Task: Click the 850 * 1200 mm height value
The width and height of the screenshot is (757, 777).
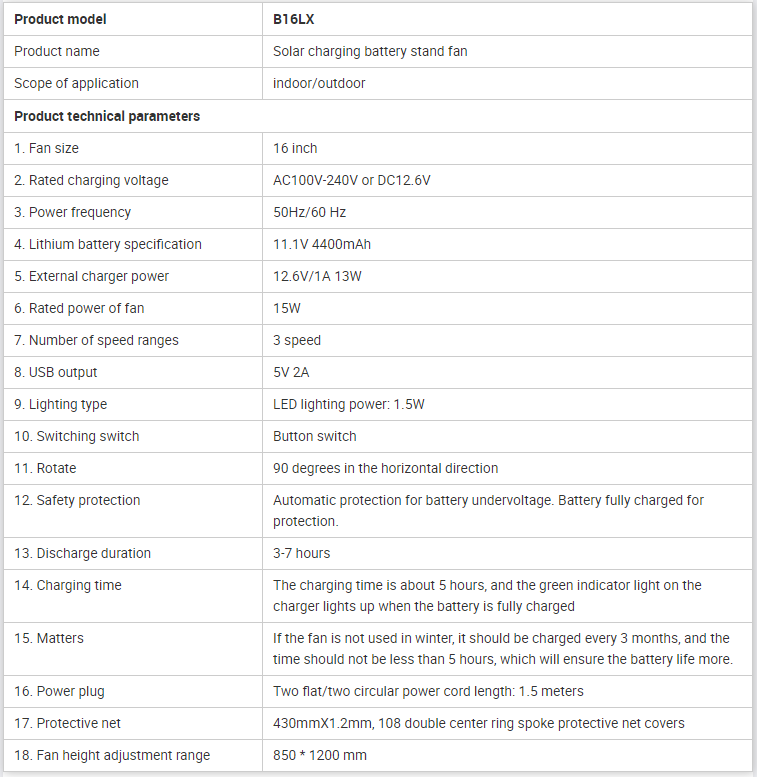Action: 320,755
